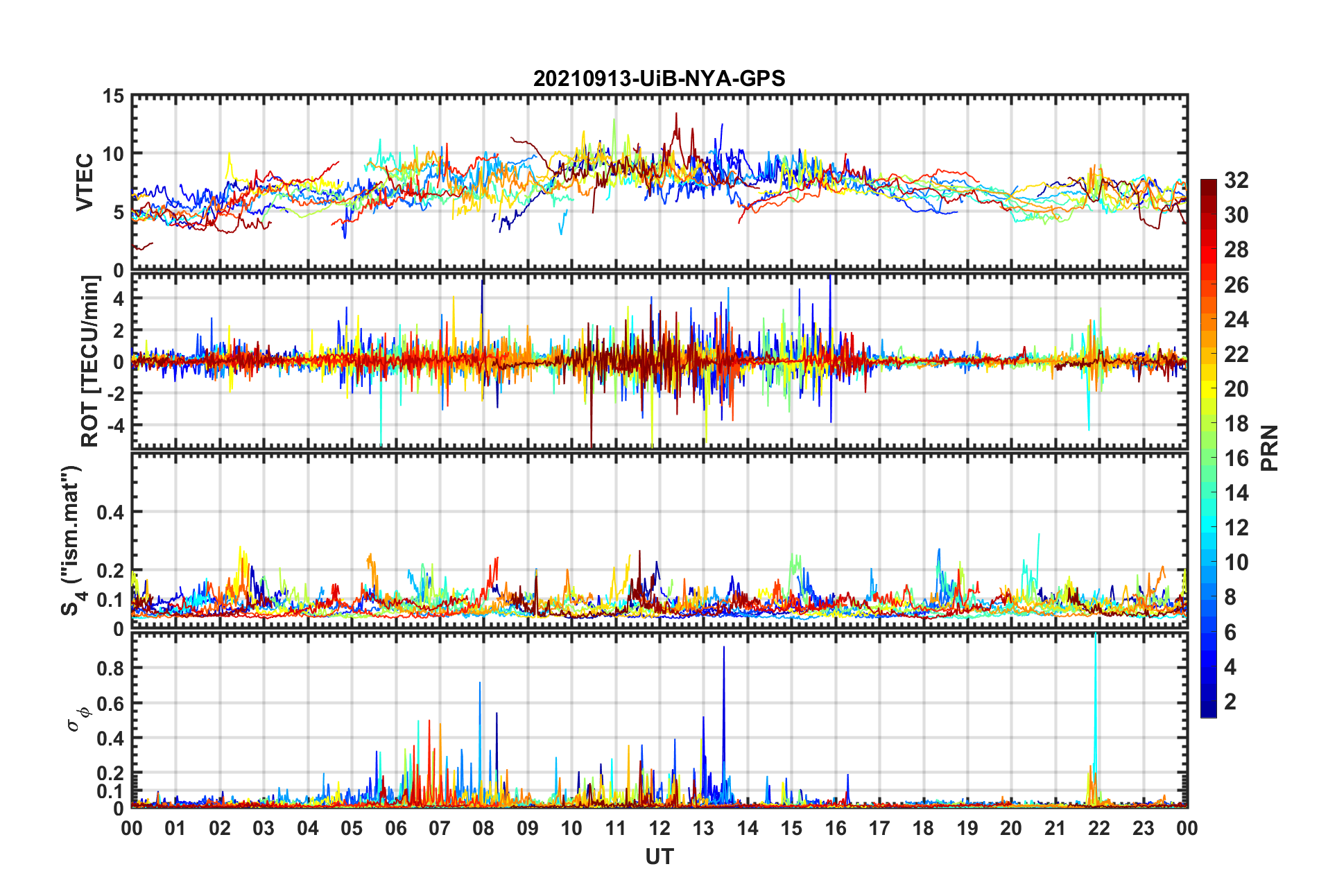This screenshot has width=1319, height=896.
Task: Click the UT x-axis label
Action: point(659,857)
